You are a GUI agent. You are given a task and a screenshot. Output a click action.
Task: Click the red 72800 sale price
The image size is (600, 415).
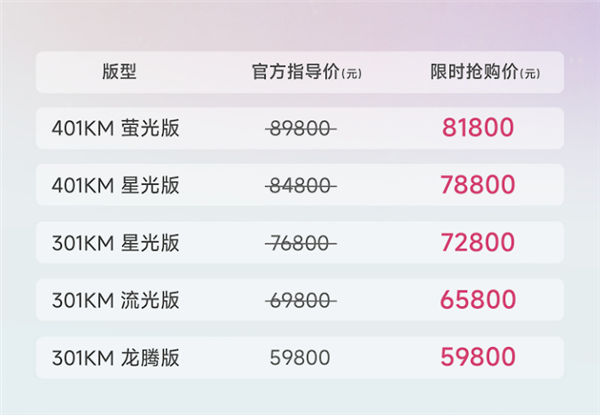click(x=478, y=242)
